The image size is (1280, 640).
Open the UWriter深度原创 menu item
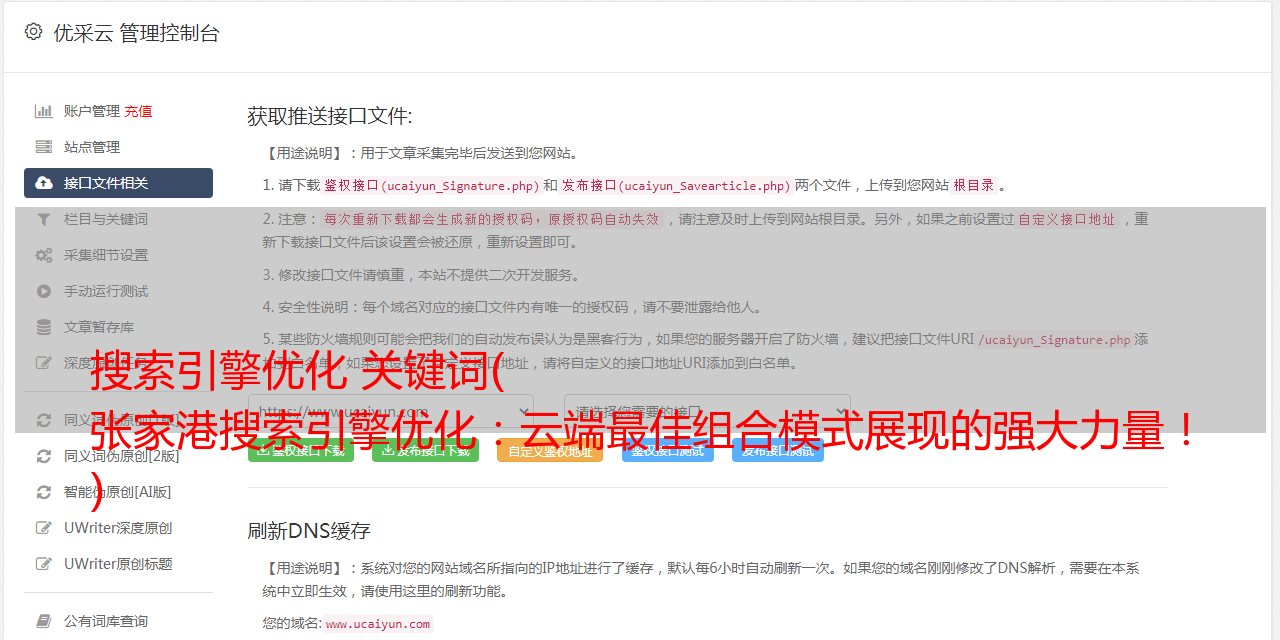coord(118,528)
